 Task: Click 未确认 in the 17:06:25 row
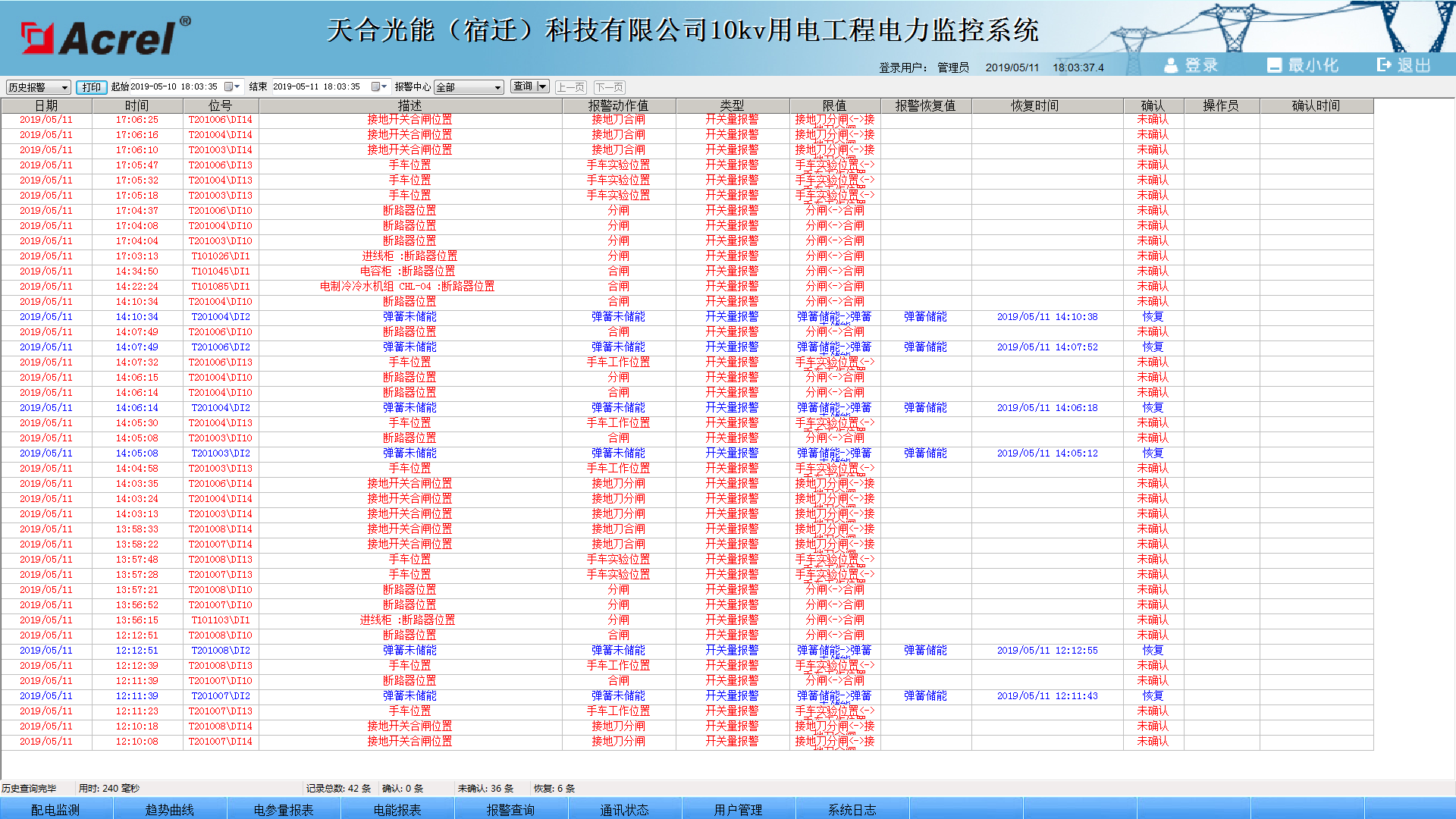click(x=1153, y=120)
